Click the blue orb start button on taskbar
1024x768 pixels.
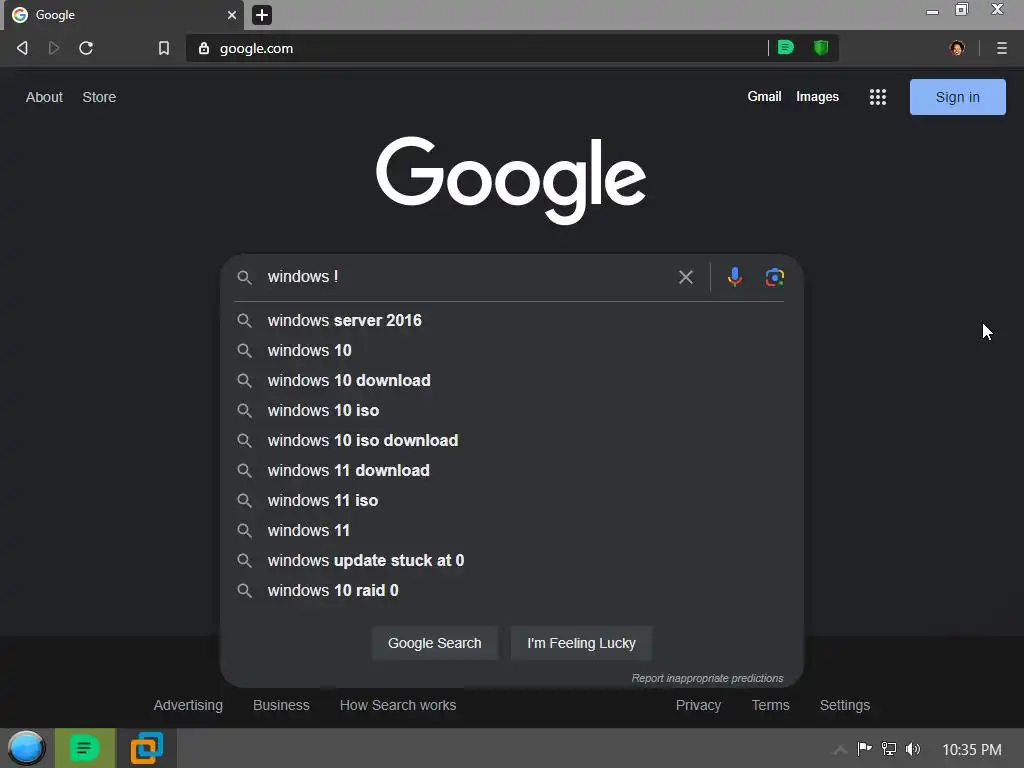click(27, 748)
